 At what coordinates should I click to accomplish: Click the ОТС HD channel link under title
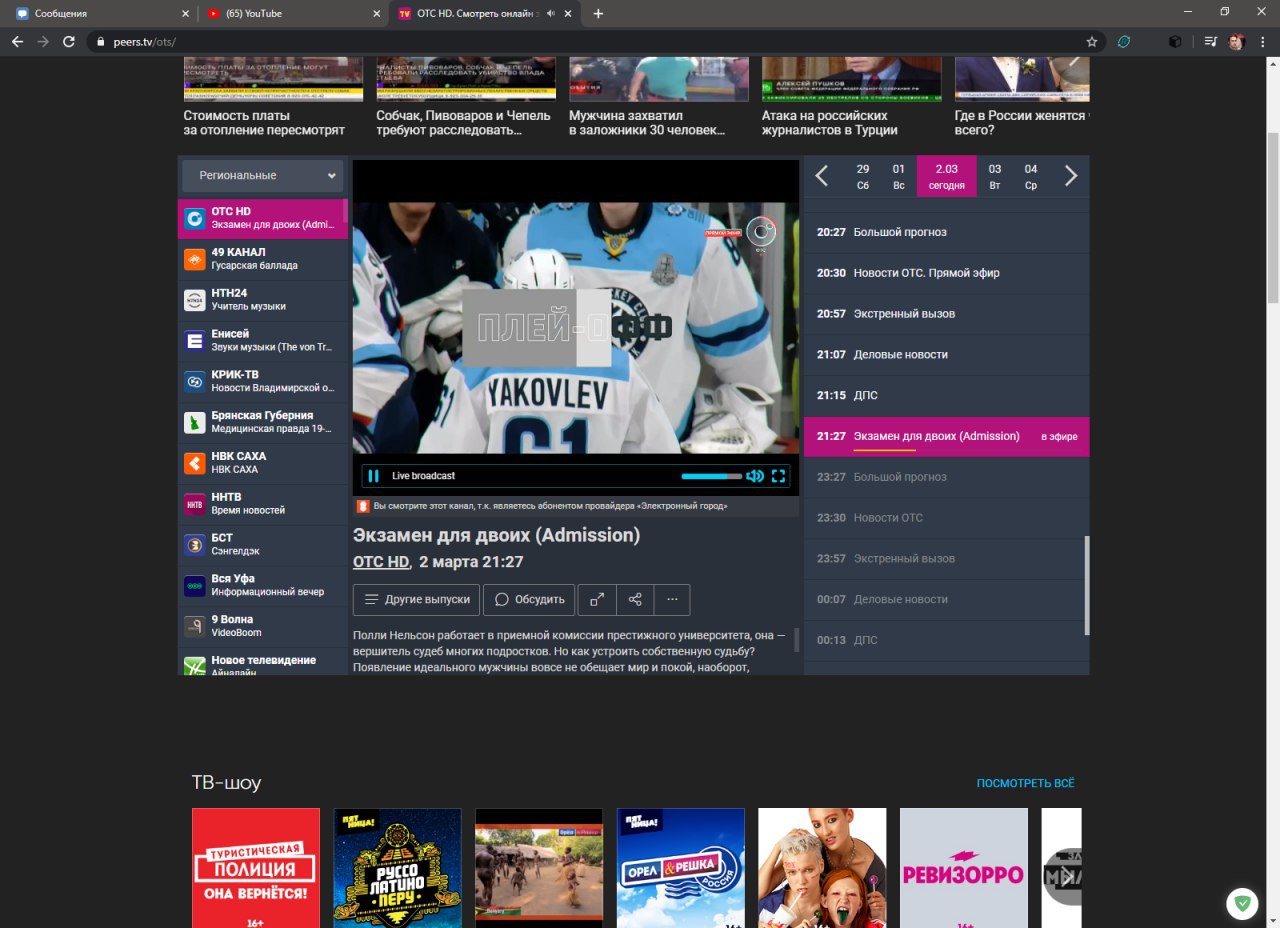point(381,562)
